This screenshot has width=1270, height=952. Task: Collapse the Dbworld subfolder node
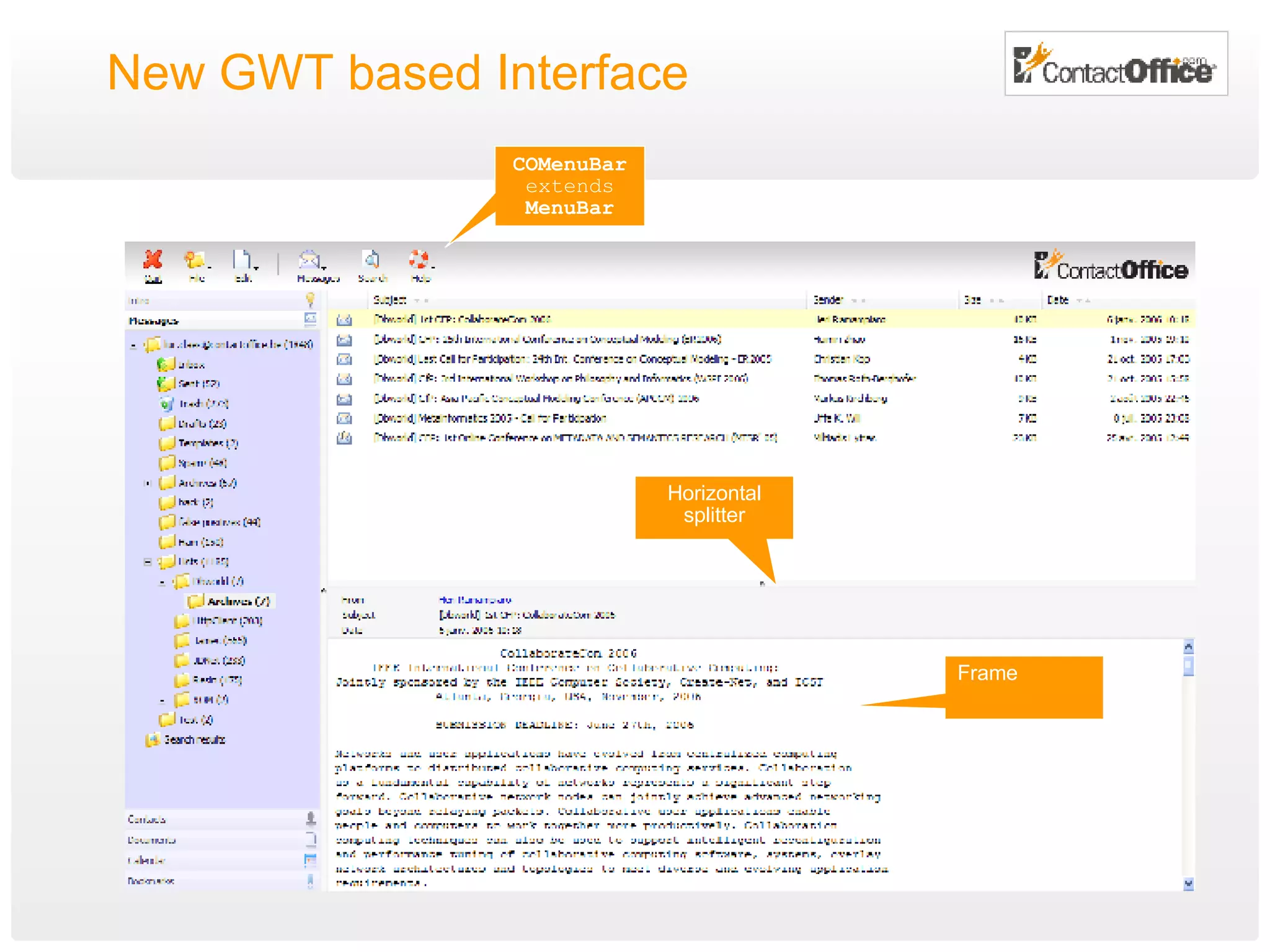pos(162,581)
